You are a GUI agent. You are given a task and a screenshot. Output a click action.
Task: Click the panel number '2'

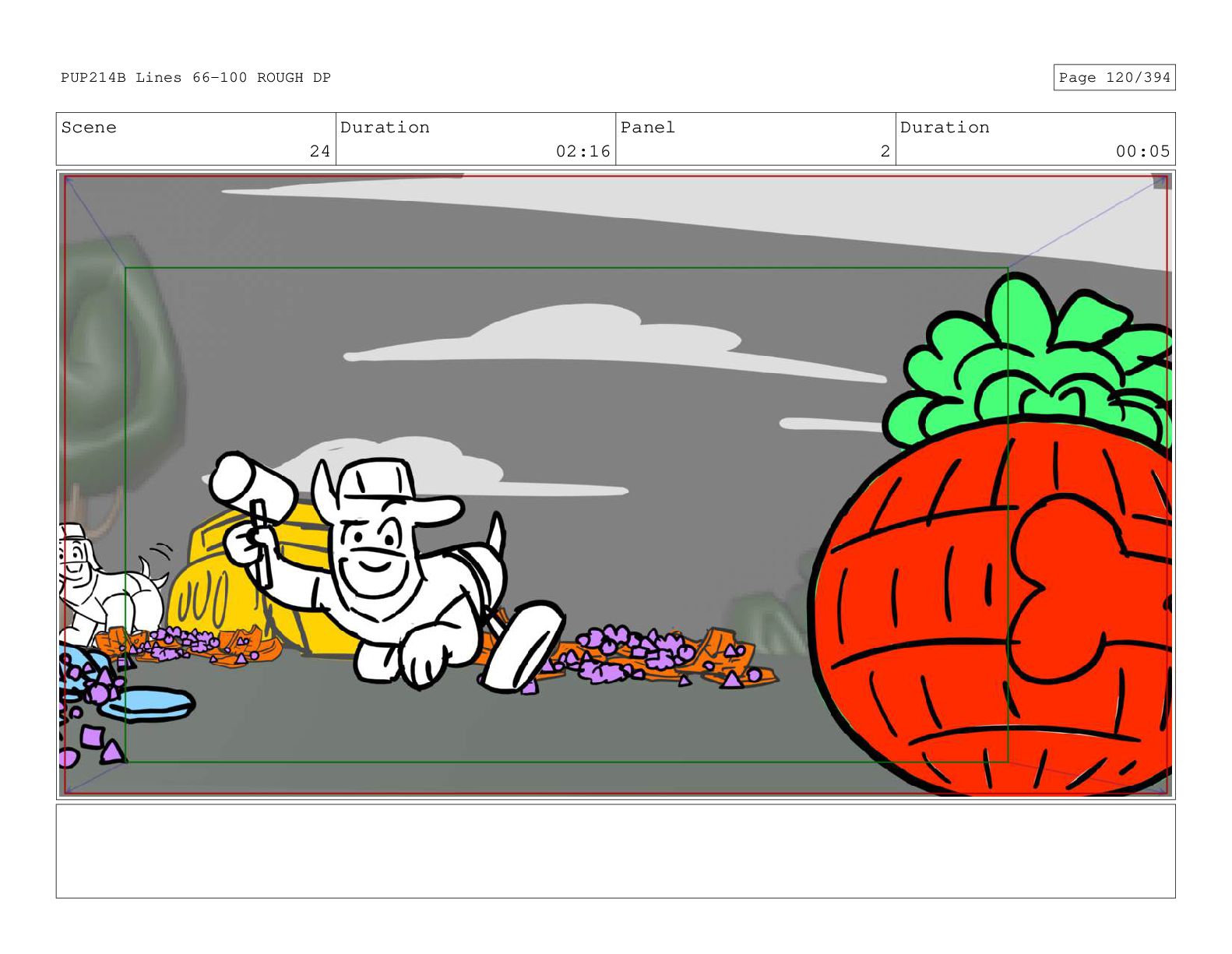tap(885, 151)
